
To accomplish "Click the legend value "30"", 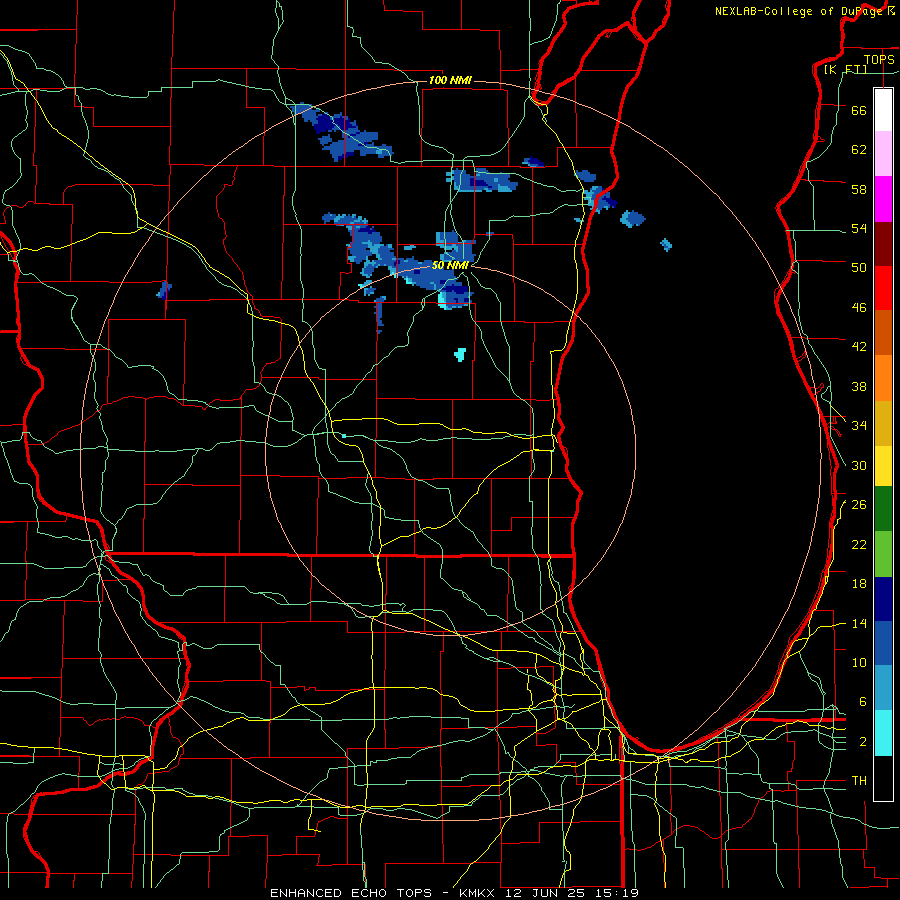I will (x=859, y=465).
